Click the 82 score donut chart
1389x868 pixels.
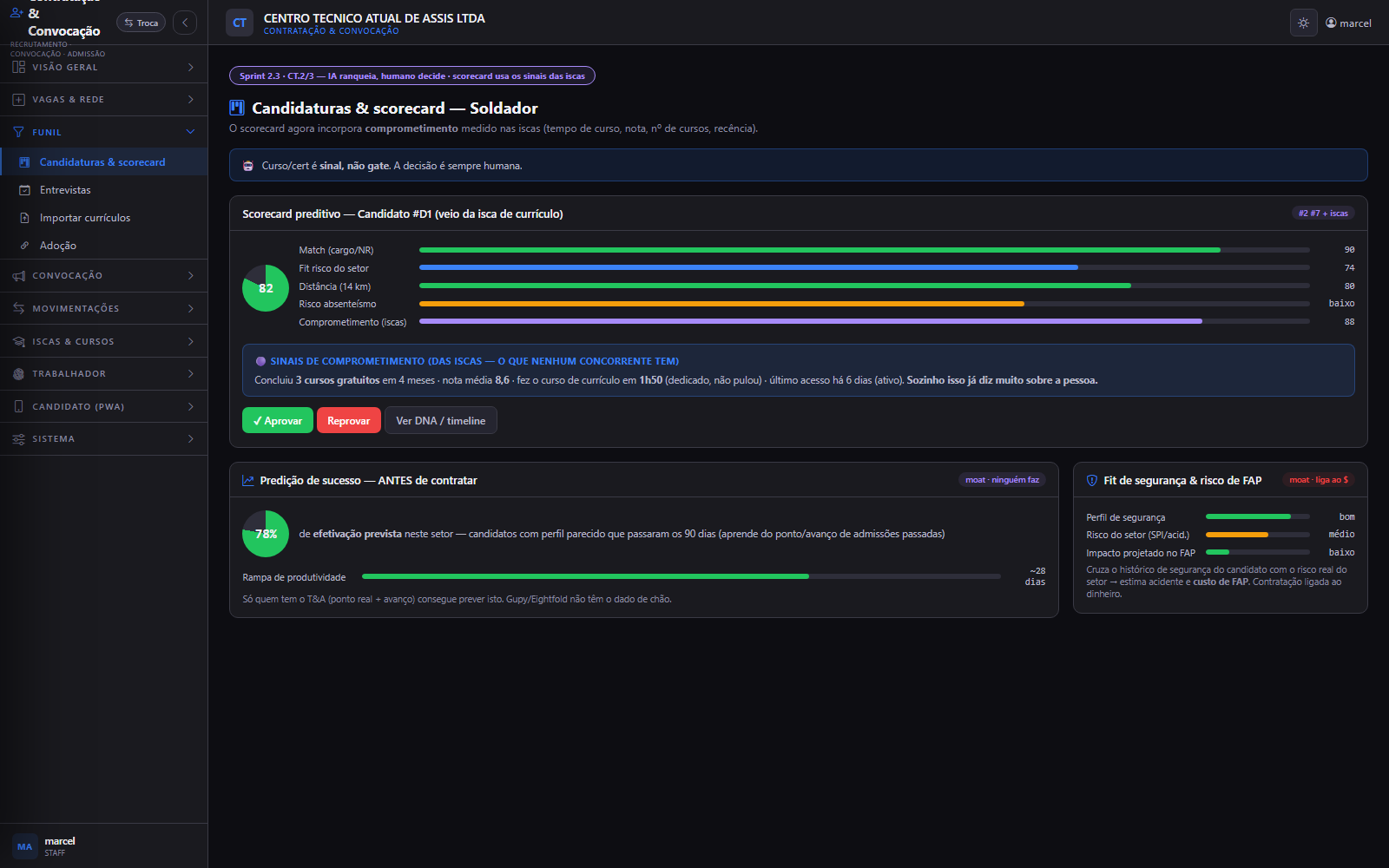266,288
